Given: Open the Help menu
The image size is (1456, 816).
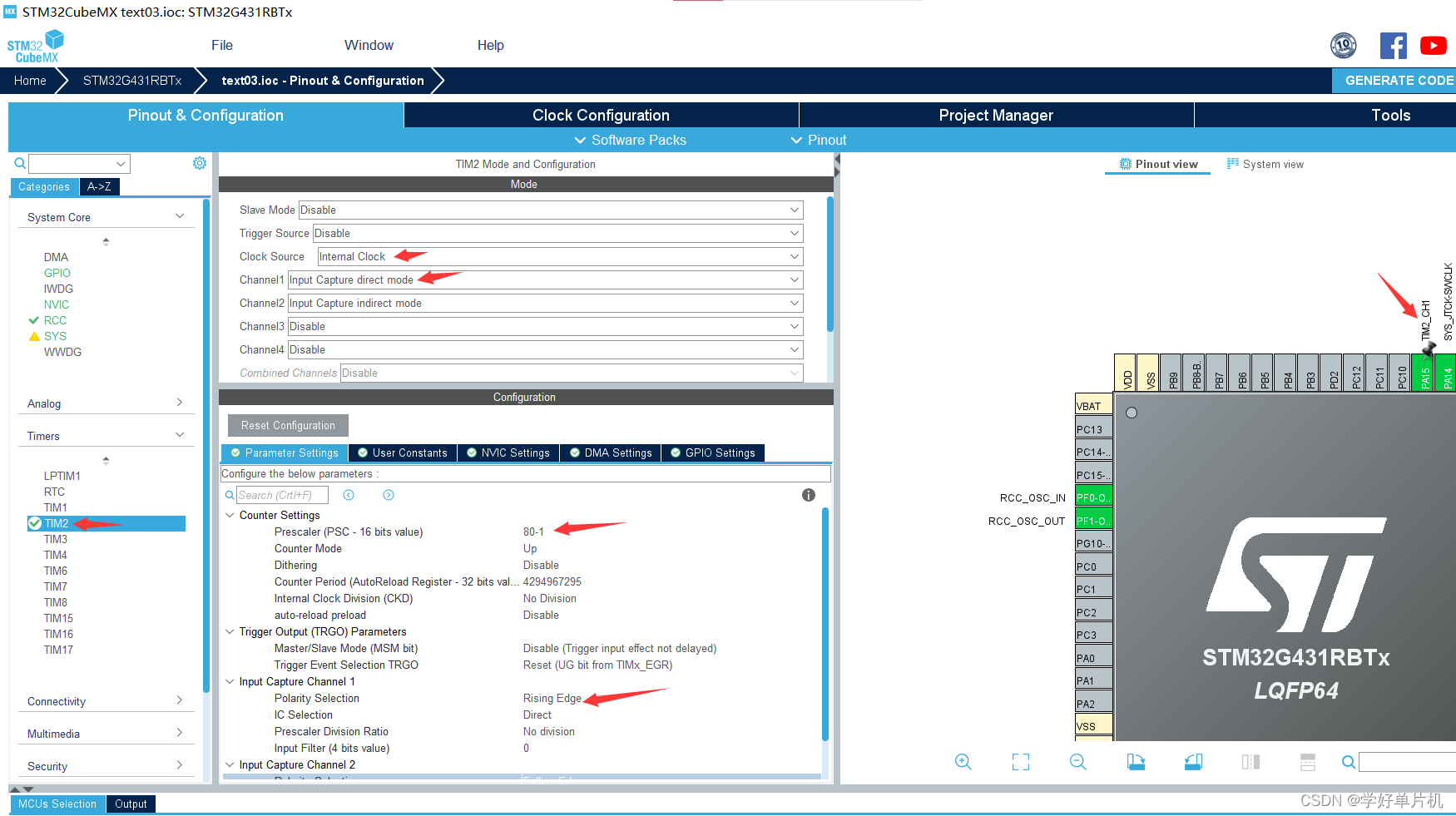Looking at the screenshot, I should click(490, 45).
